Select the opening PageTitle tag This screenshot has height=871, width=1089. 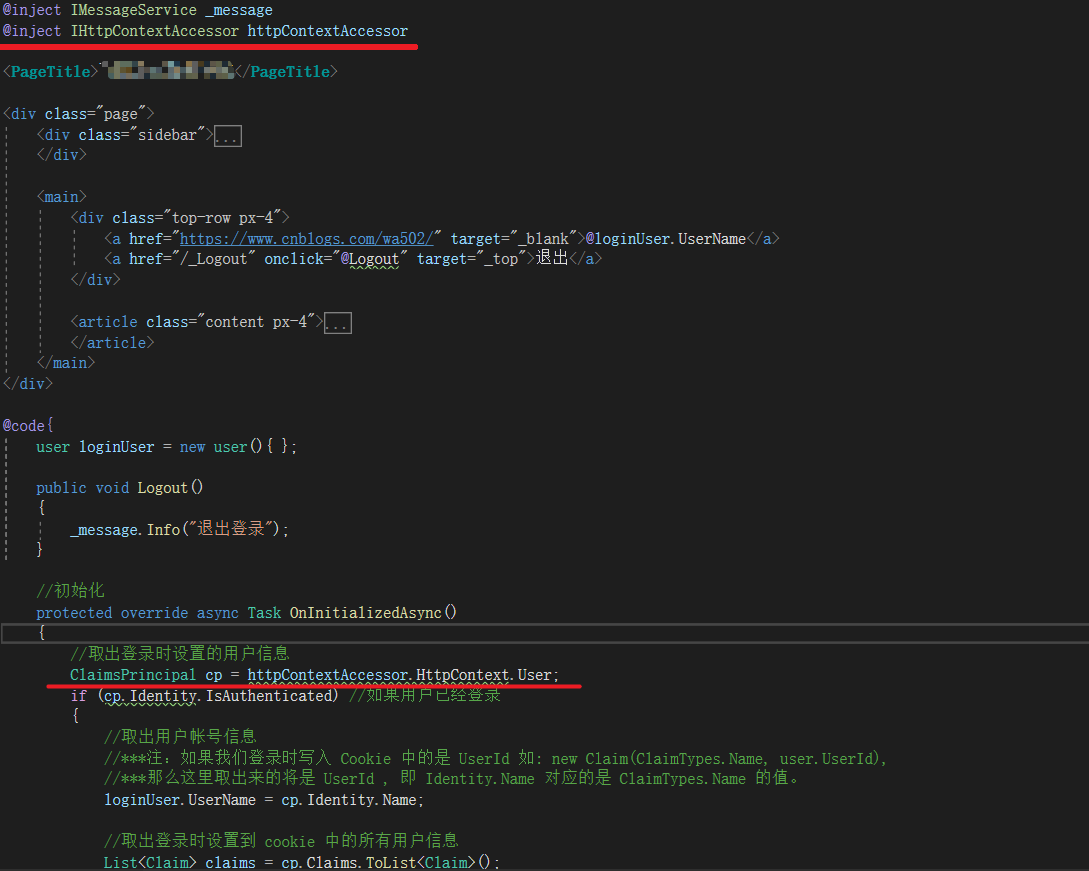(51, 72)
